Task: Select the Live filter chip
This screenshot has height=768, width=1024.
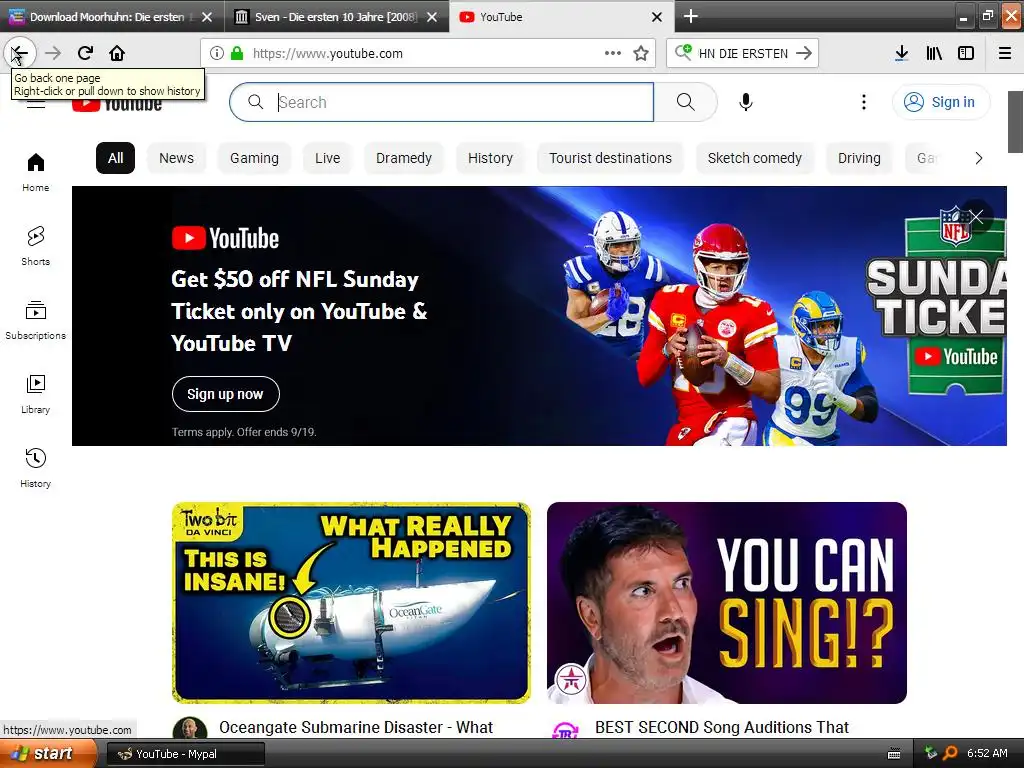Action: 327,158
